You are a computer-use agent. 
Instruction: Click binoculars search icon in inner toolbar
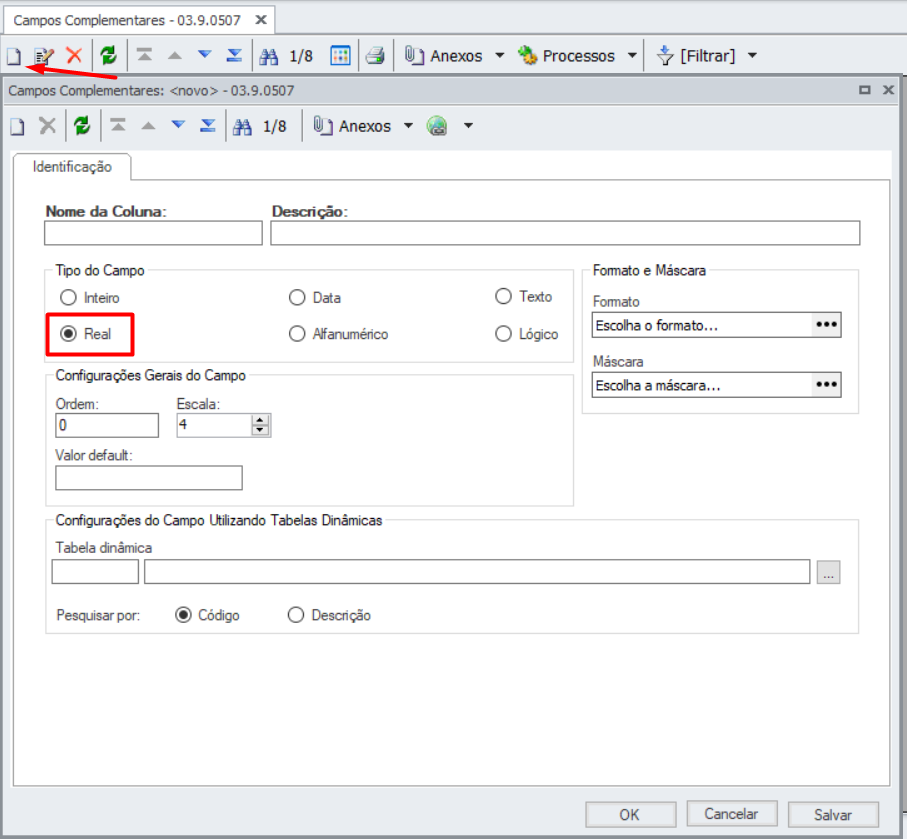pyautogui.click(x=242, y=126)
